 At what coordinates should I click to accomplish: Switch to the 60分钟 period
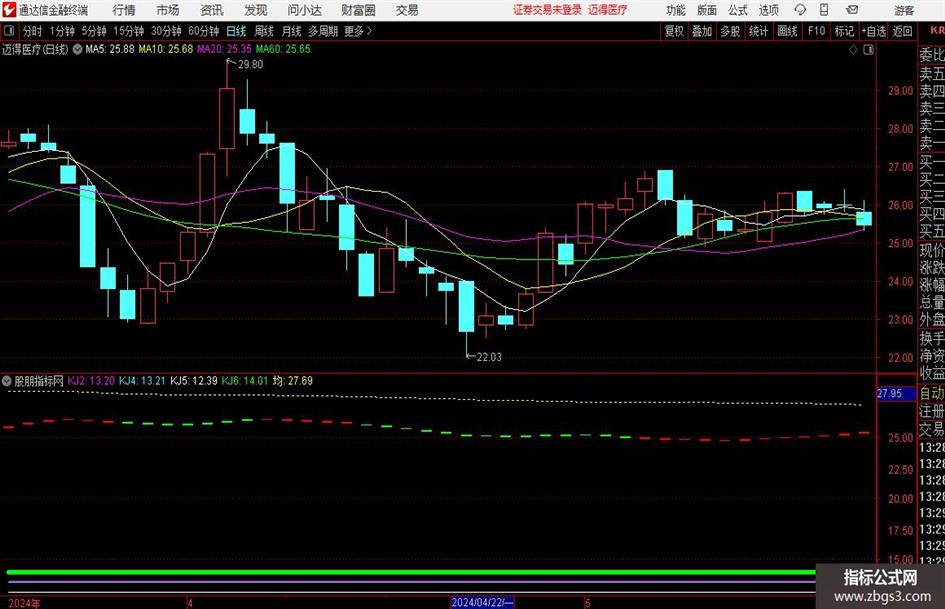(203, 31)
